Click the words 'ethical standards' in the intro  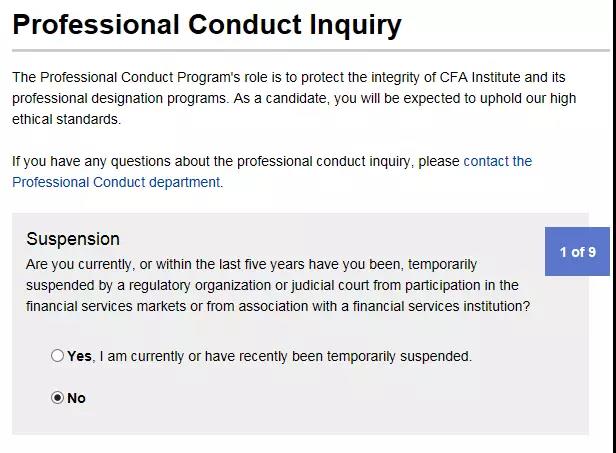[x=66, y=119]
